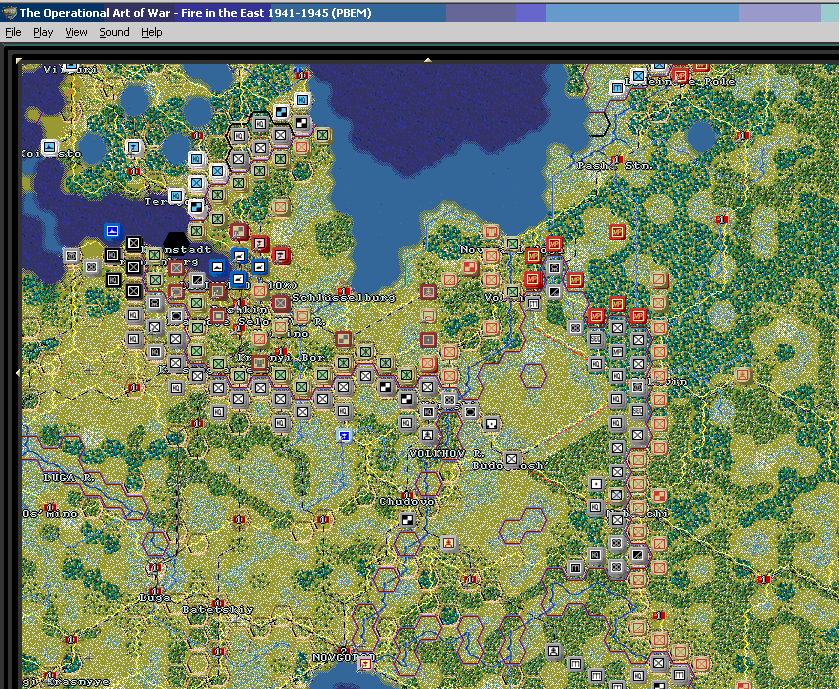This screenshot has height=689, width=840.
Task: Select the dark-blue naval counter in the gulf west of Kronstadt
Action: coord(112,231)
